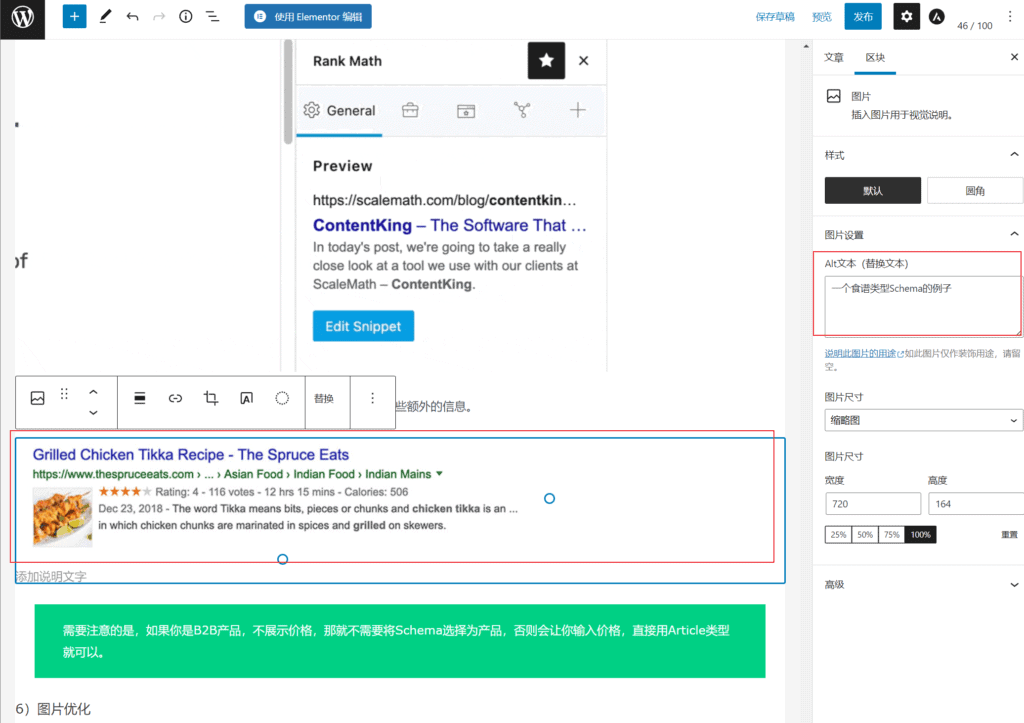Click the 宽度 input showing 720
Screen dimensions: 1024x723
point(872,504)
